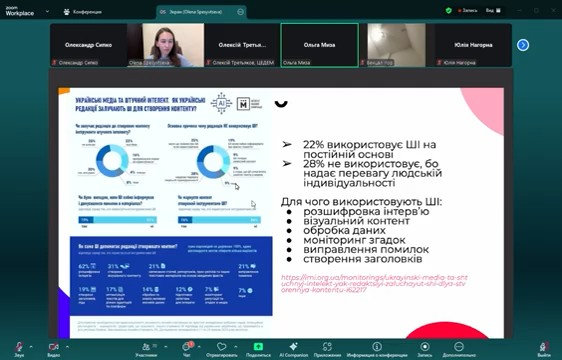Click text 'моніторинг згадок' bullet
The height and width of the screenshot is (360, 562).
pos(354,240)
